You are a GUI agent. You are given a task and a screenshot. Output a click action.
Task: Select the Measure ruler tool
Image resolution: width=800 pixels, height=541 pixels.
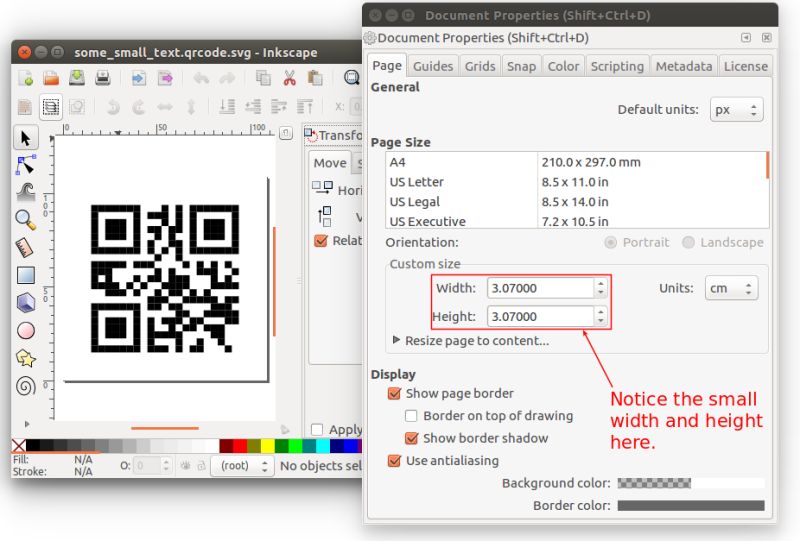(x=26, y=248)
